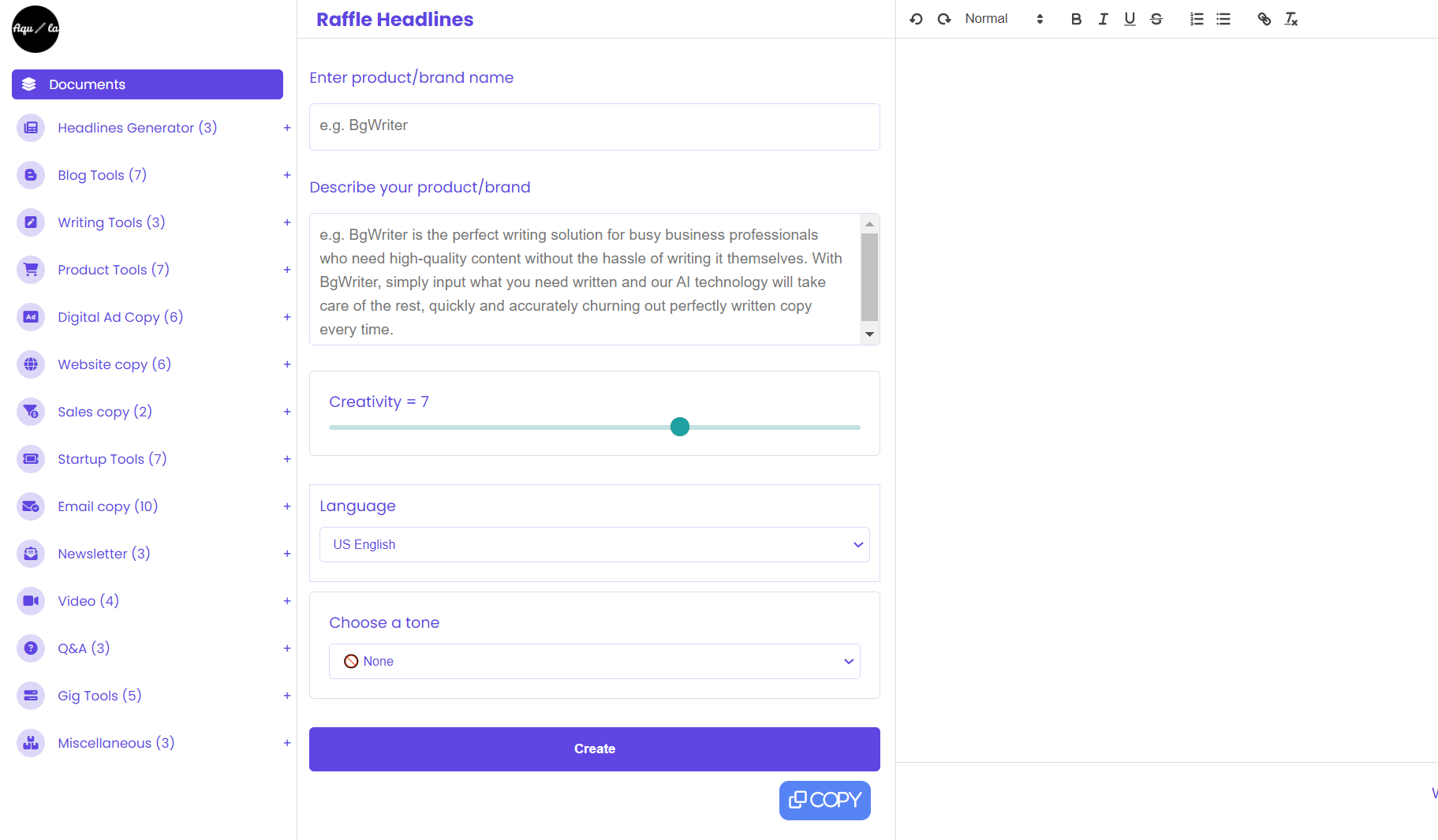Open Email copy (10) menu item
The image size is (1438, 840).
(x=108, y=506)
